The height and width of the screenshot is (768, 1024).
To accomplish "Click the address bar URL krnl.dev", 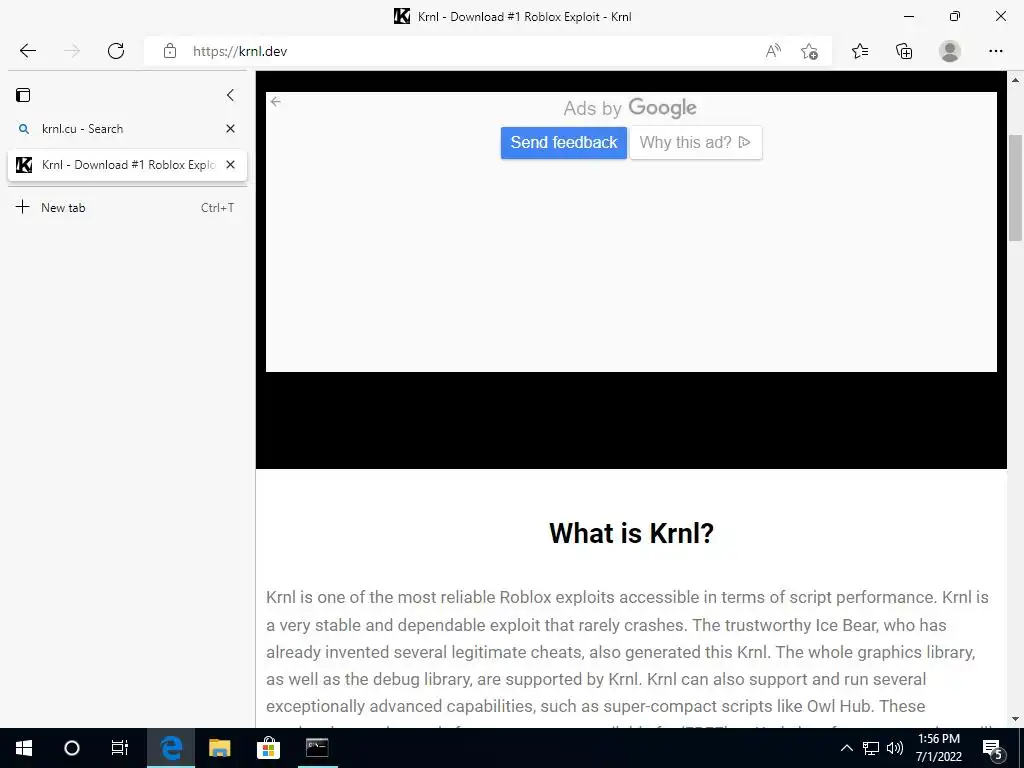I will (x=240, y=51).
